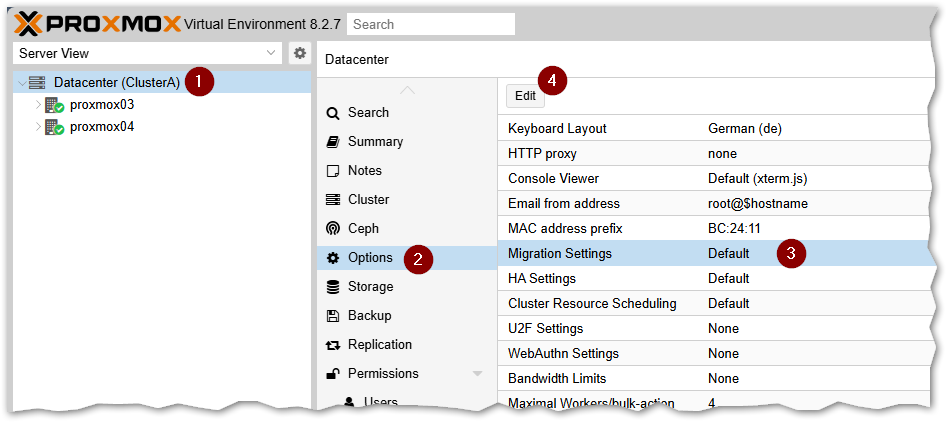The width and height of the screenshot is (949, 423).
Task: Open the Options menu item
Action: click(370, 258)
